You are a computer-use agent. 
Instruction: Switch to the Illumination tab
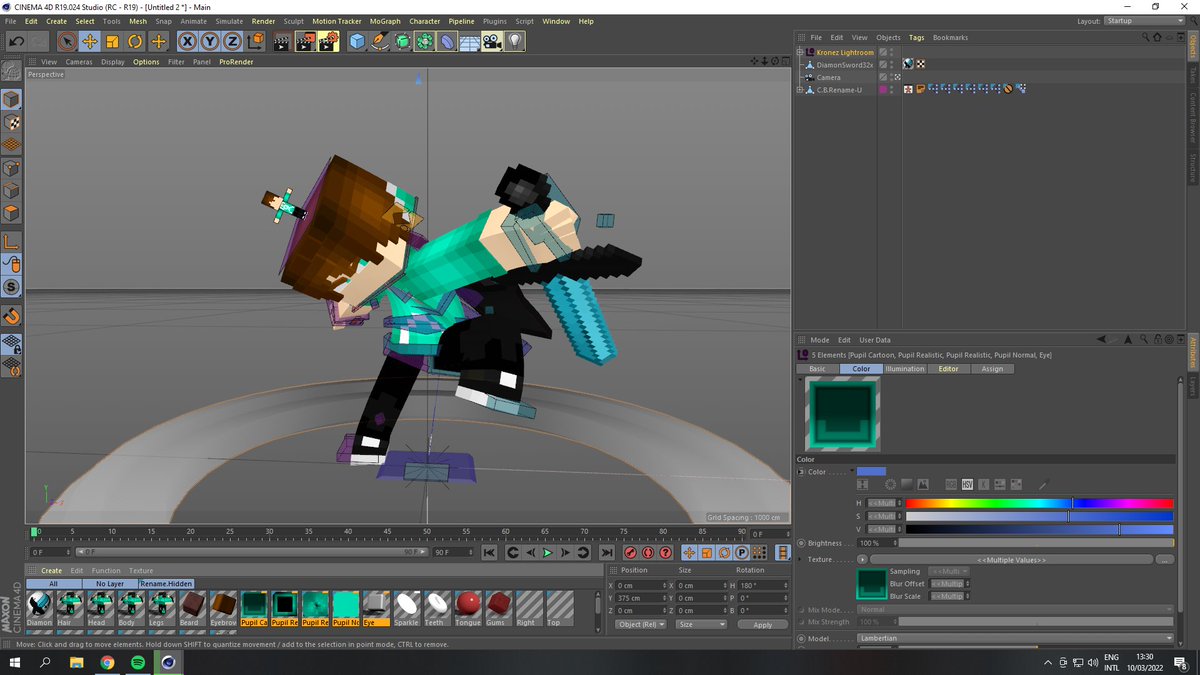904,369
